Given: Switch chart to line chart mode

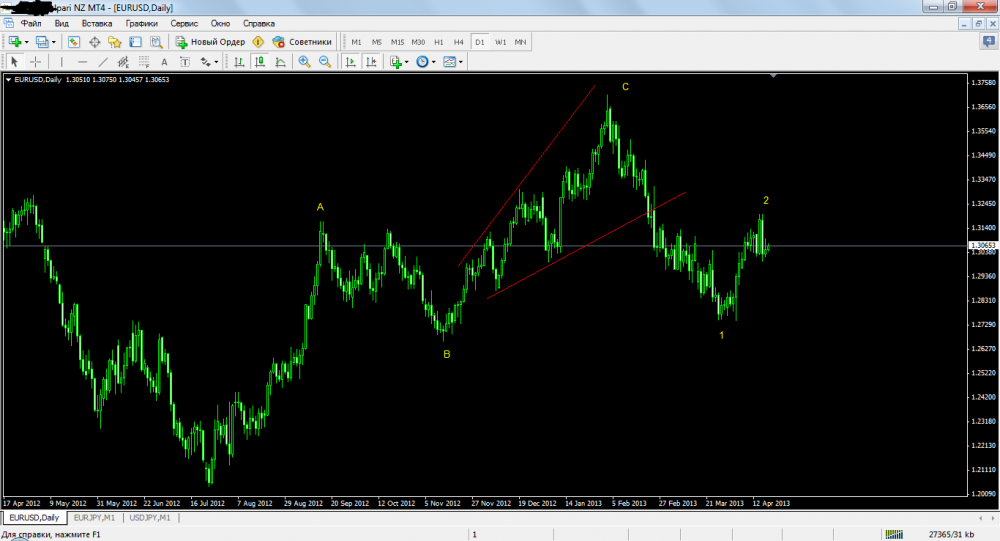Looking at the screenshot, I should coord(280,62).
